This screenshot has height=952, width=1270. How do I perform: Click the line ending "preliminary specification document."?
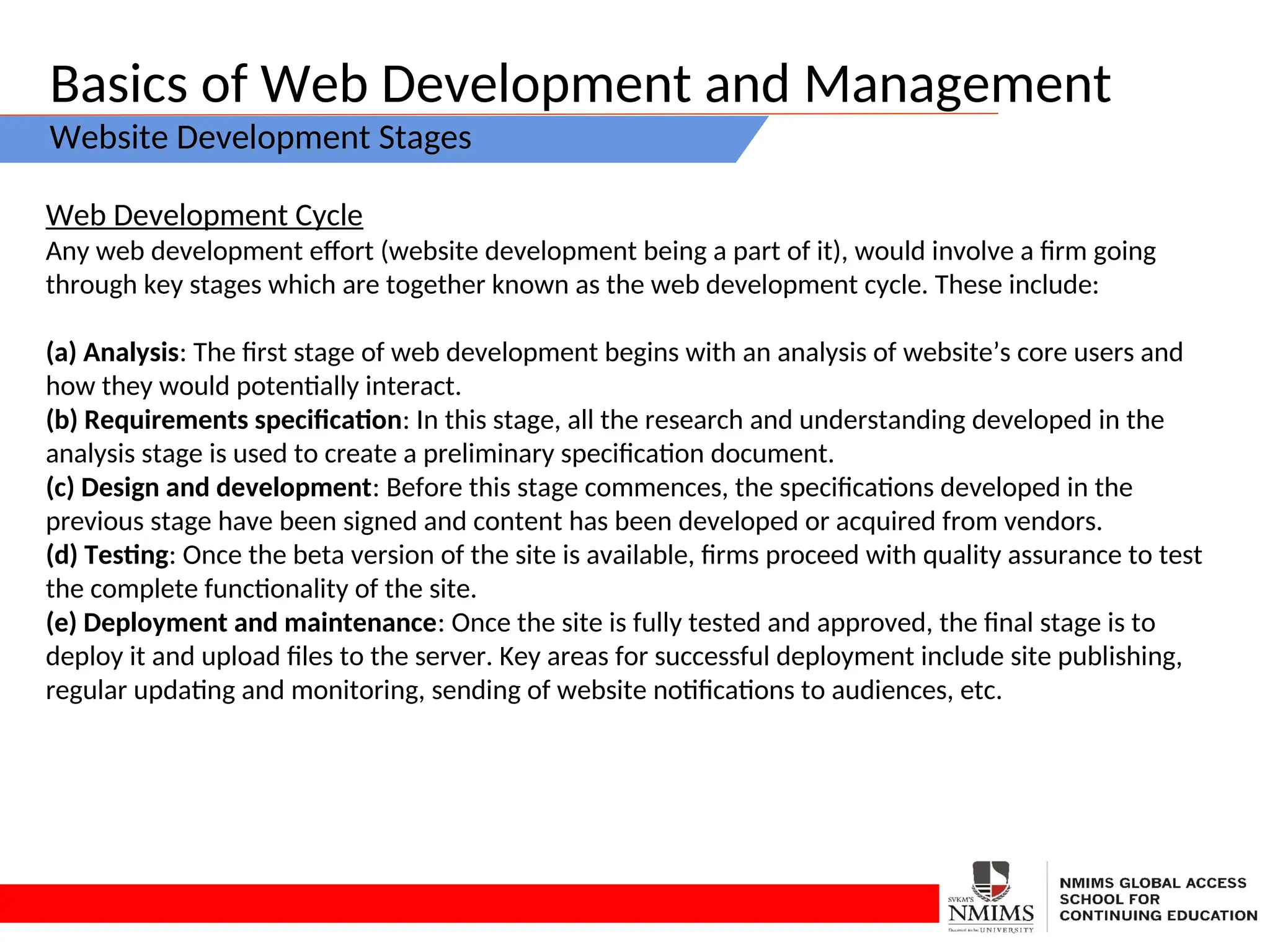pyautogui.click(x=440, y=454)
